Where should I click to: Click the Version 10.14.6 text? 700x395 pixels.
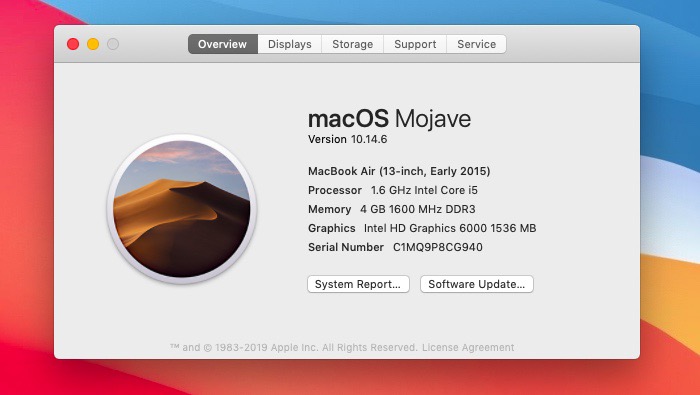(x=347, y=139)
